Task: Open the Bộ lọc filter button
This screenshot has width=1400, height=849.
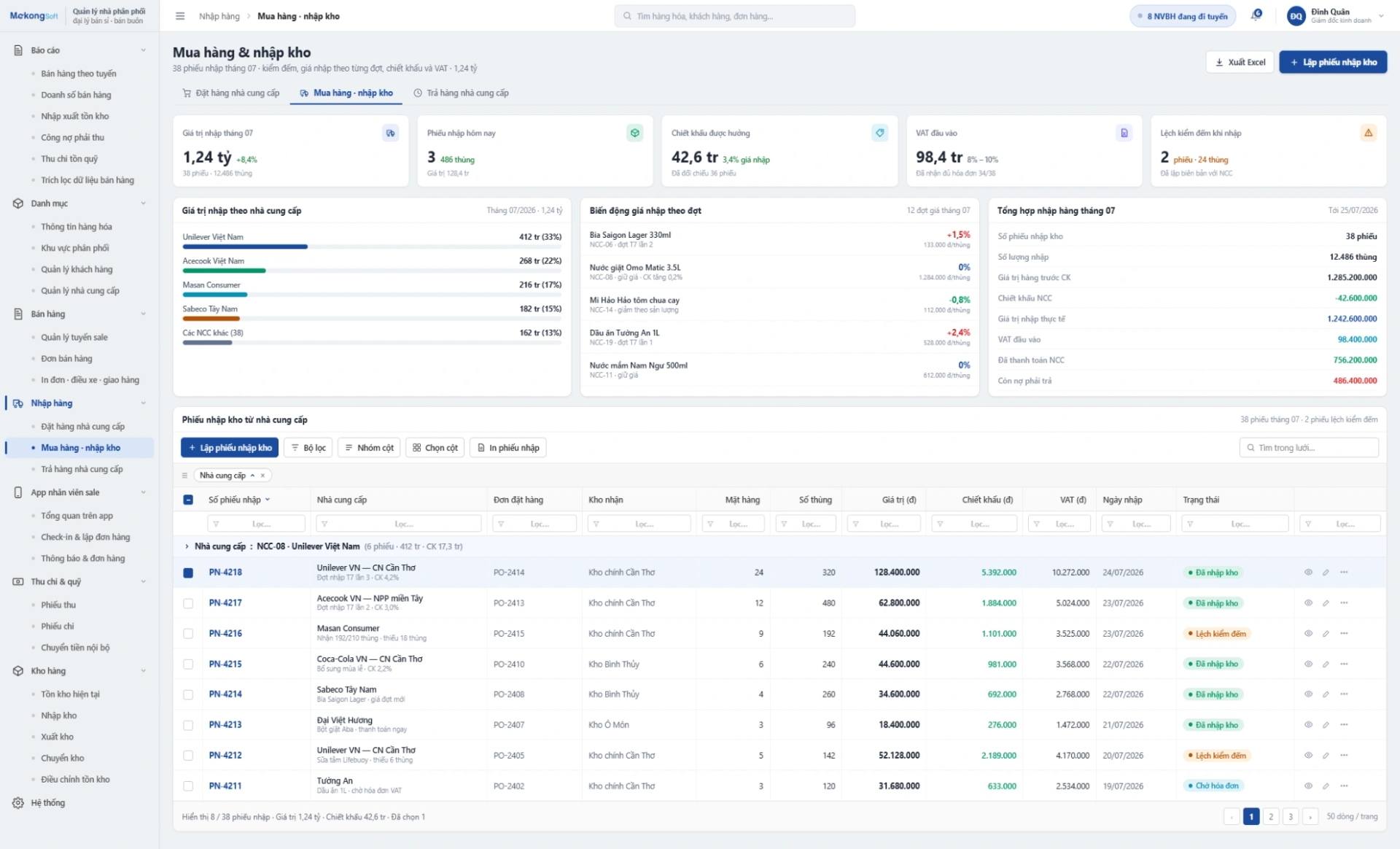Action: pyautogui.click(x=308, y=448)
